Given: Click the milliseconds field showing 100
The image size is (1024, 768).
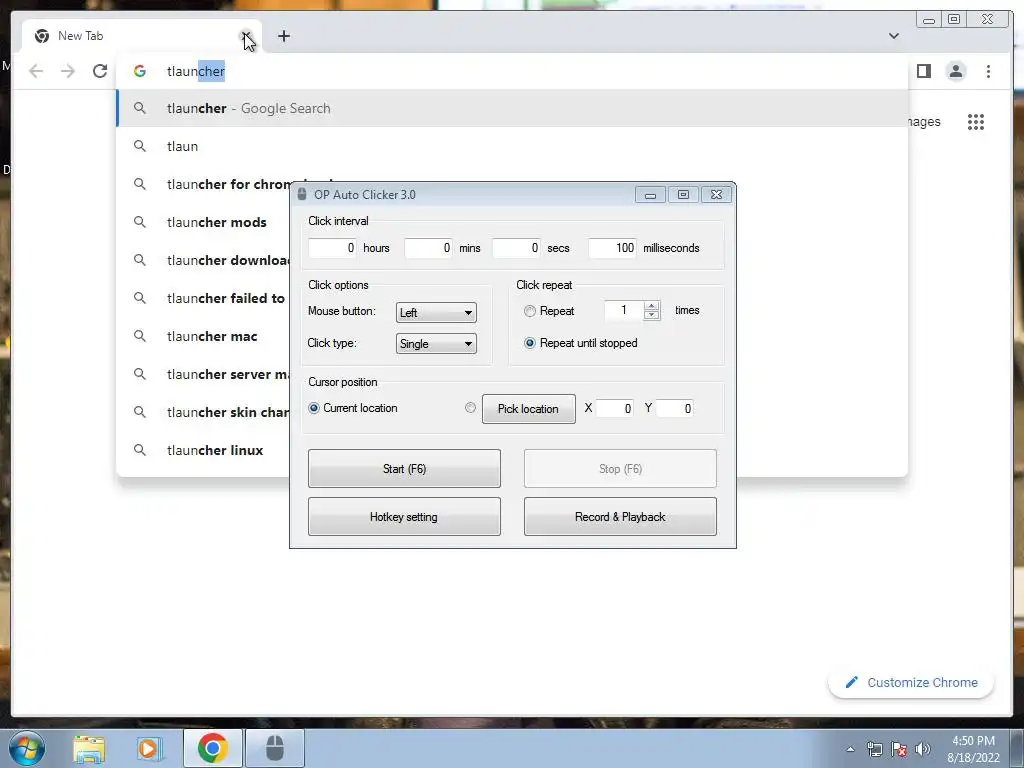Looking at the screenshot, I should (x=612, y=248).
